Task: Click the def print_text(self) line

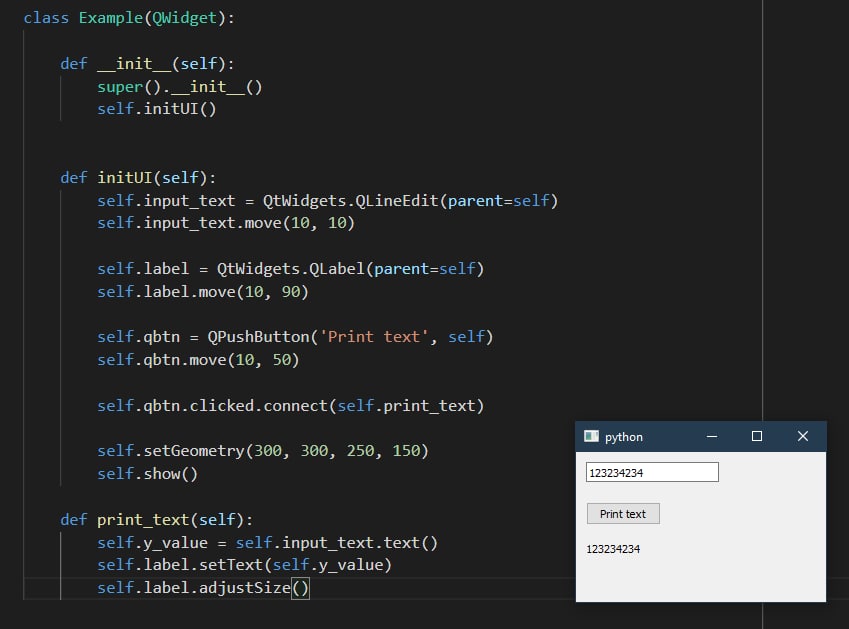Action: click(x=156, y=520)
